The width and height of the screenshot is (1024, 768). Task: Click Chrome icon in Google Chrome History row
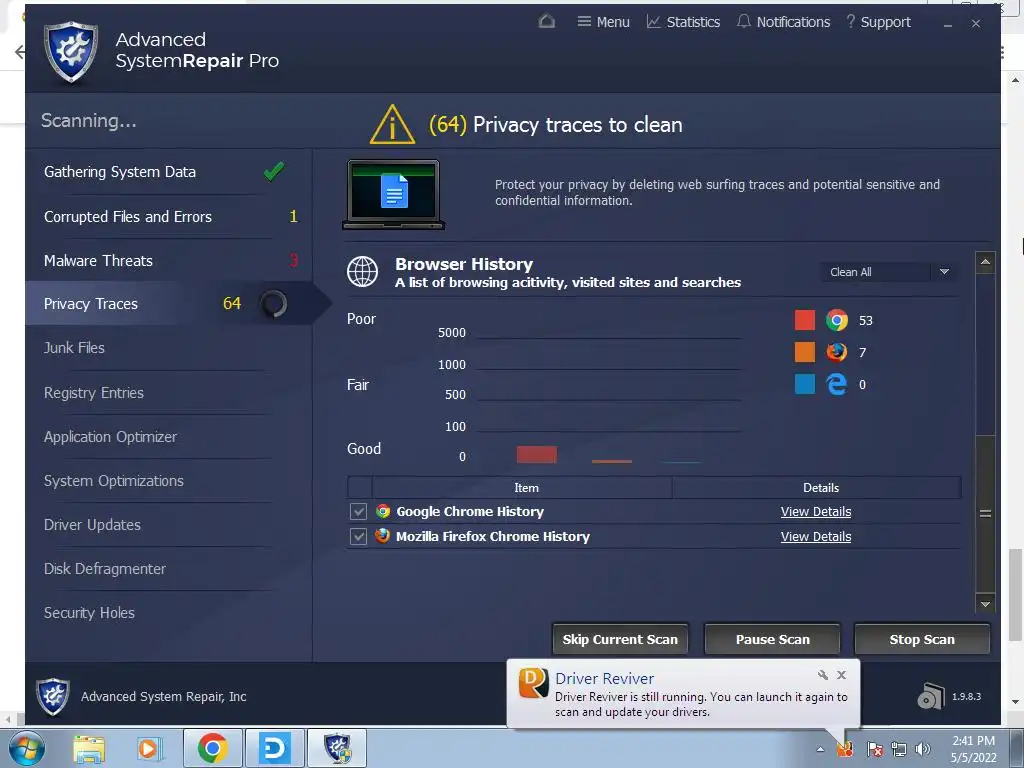point(383,511)
